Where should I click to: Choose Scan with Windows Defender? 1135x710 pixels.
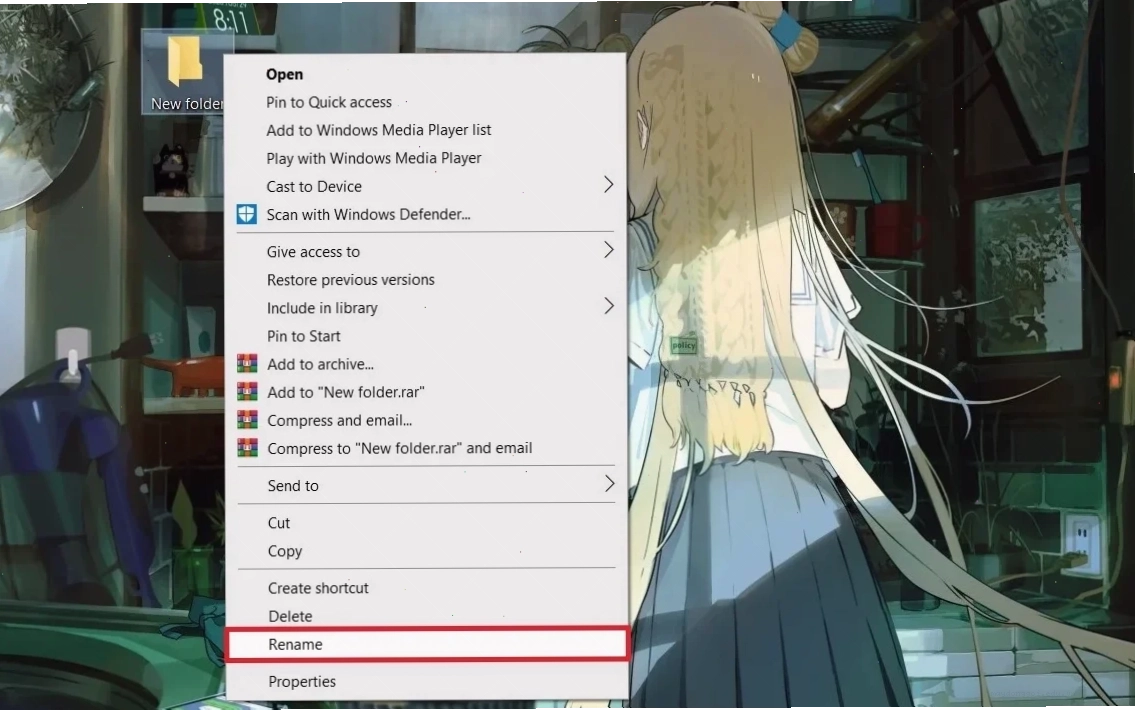[426, 214]
